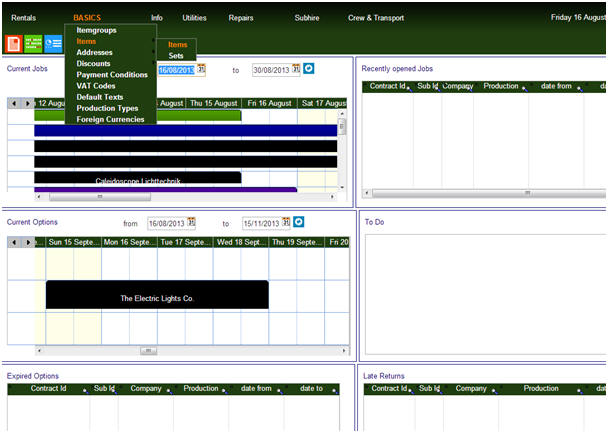This screenshot has width=608, height=433.
Task: Open calendar picker for Current Jobs to date
Action: [296, 69]
